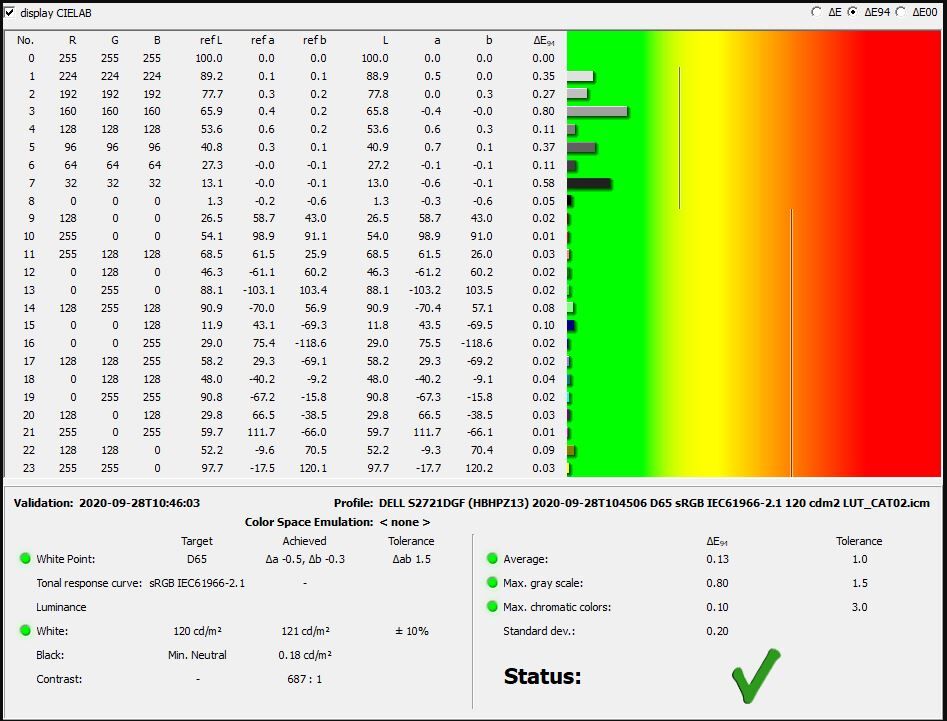Click the dark bar for patch 7

pos(589,183)
